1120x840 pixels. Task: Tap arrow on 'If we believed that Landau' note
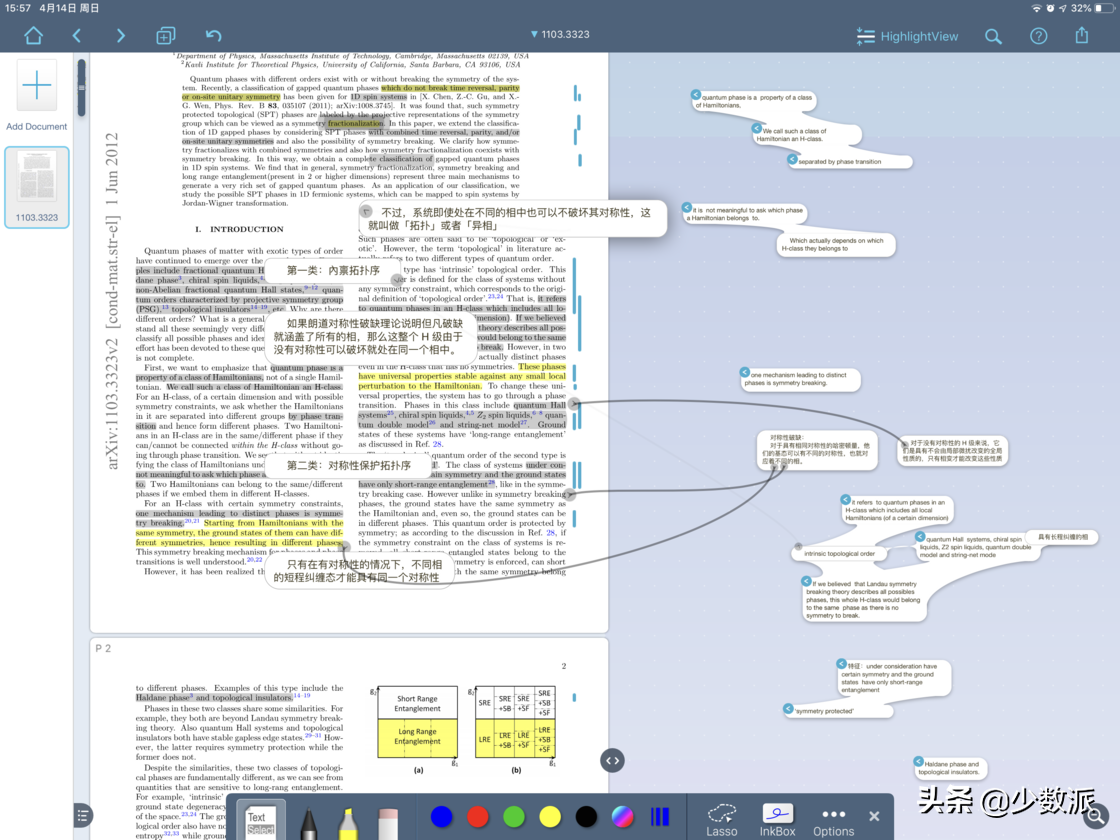click(x=806, y=581)
